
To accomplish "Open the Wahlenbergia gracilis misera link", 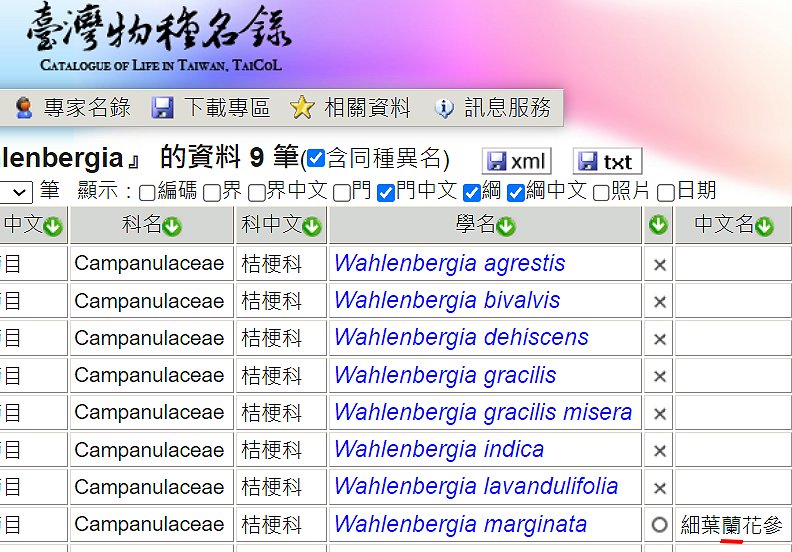I will tap(483, 412).
